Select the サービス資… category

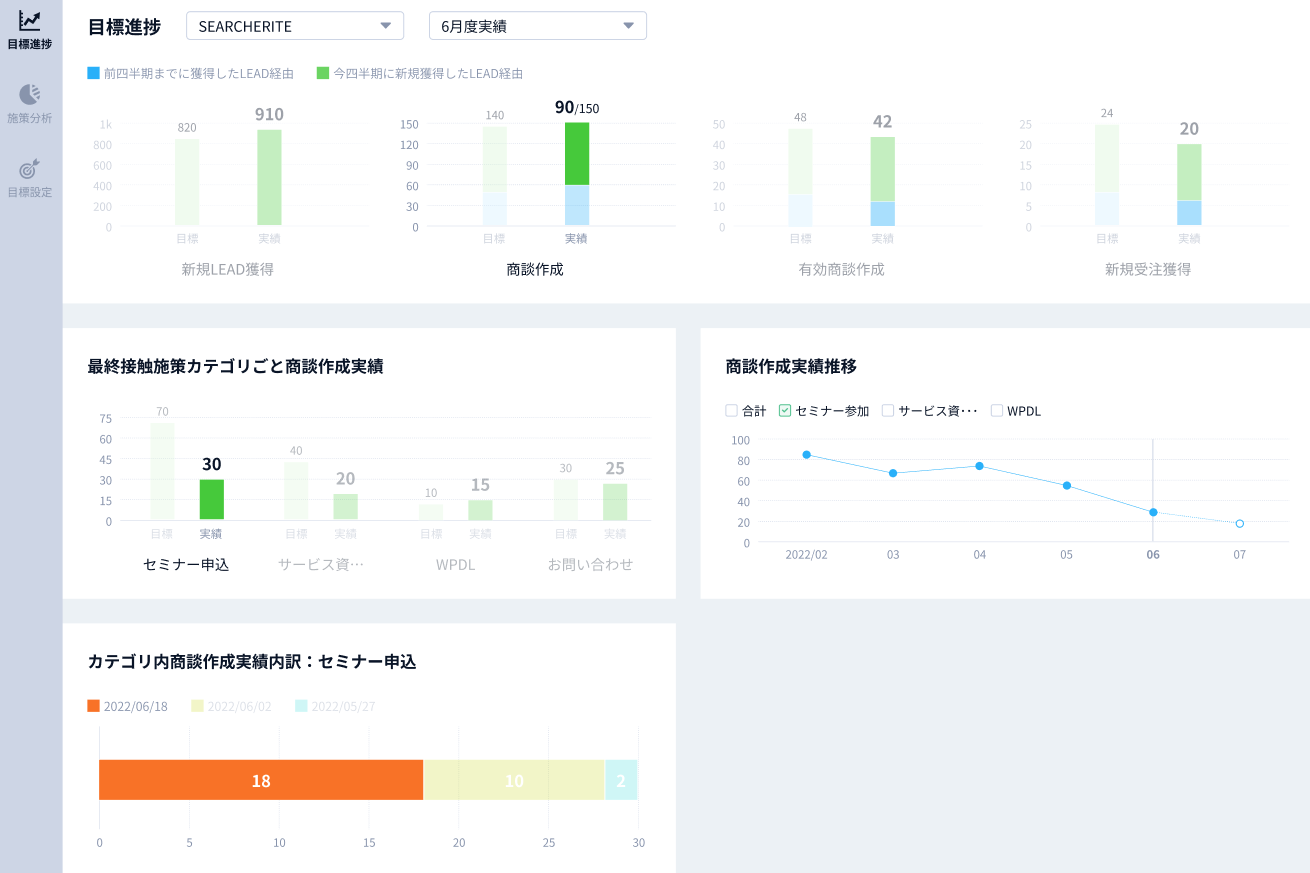click(321, 564)
